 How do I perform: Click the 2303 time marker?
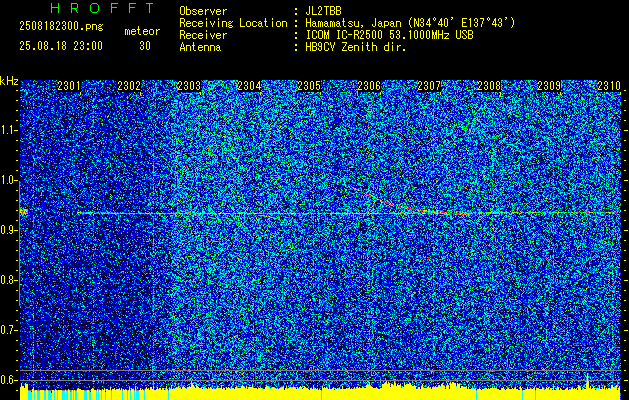pos(189,86)
